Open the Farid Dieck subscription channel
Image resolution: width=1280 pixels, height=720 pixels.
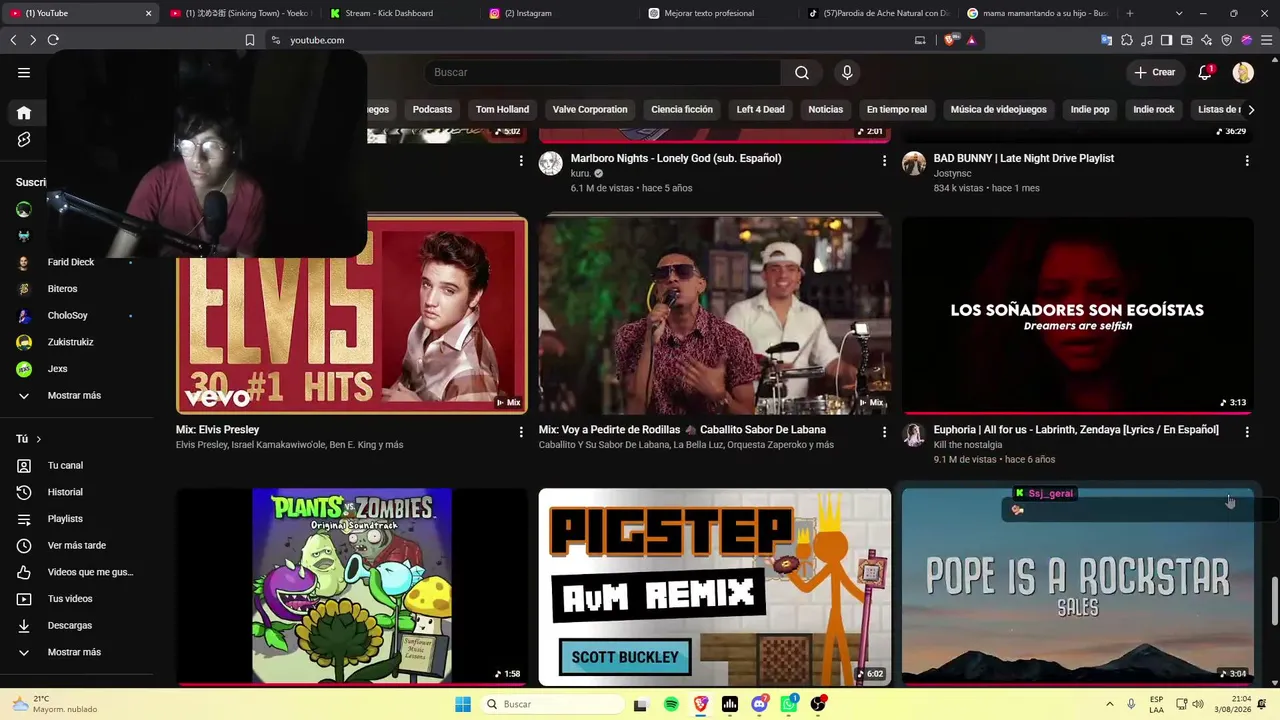pos(71,262)
